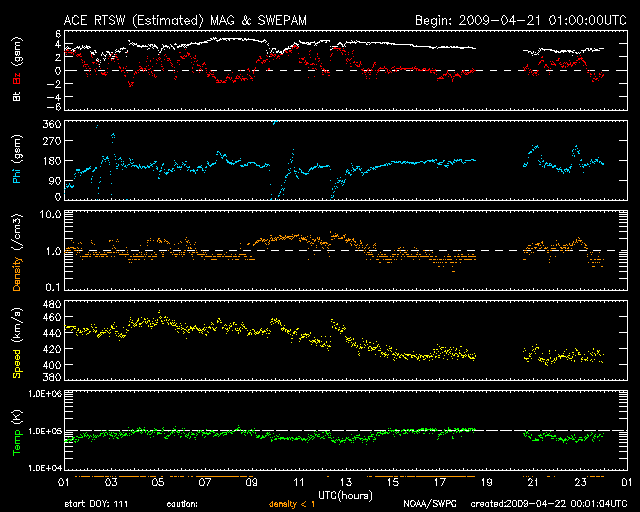Select the Phi (gsm) axis label
Image resolution: width=640 pixels, height=512 pixels.
point(17,164)
